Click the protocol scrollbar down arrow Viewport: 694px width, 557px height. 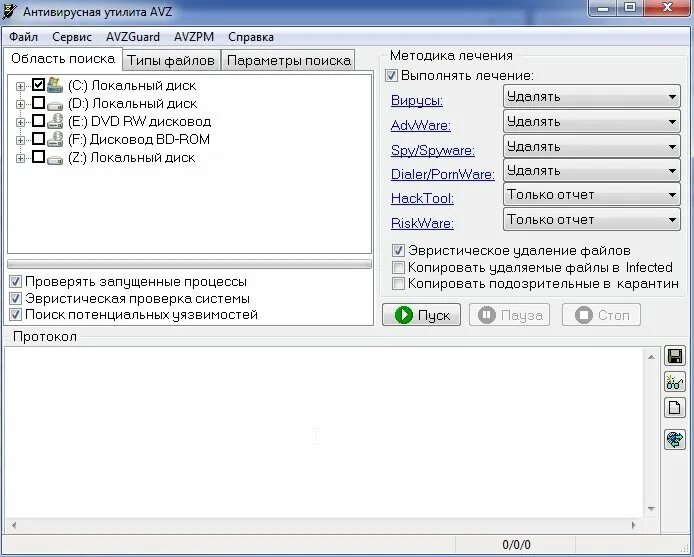[651, 509]
